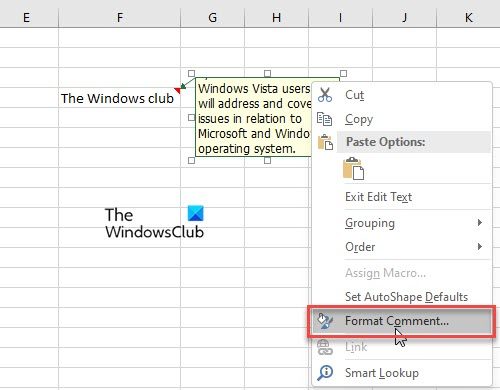Click cell containing 'The Windows club'
This screenshot has height=390, width=500.
point(119,98)
